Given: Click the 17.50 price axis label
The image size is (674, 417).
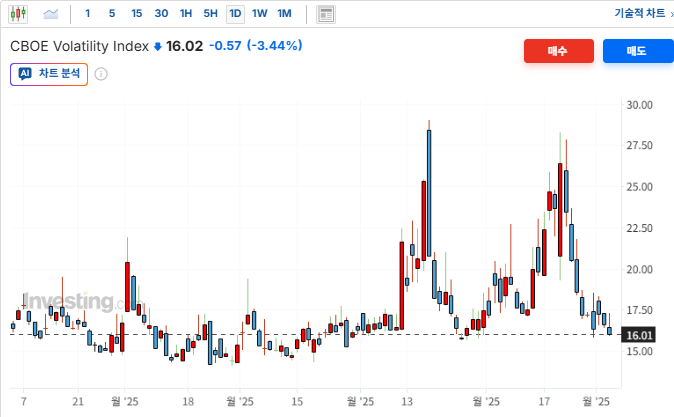Looking at the screenshot, I should [639, 310].
